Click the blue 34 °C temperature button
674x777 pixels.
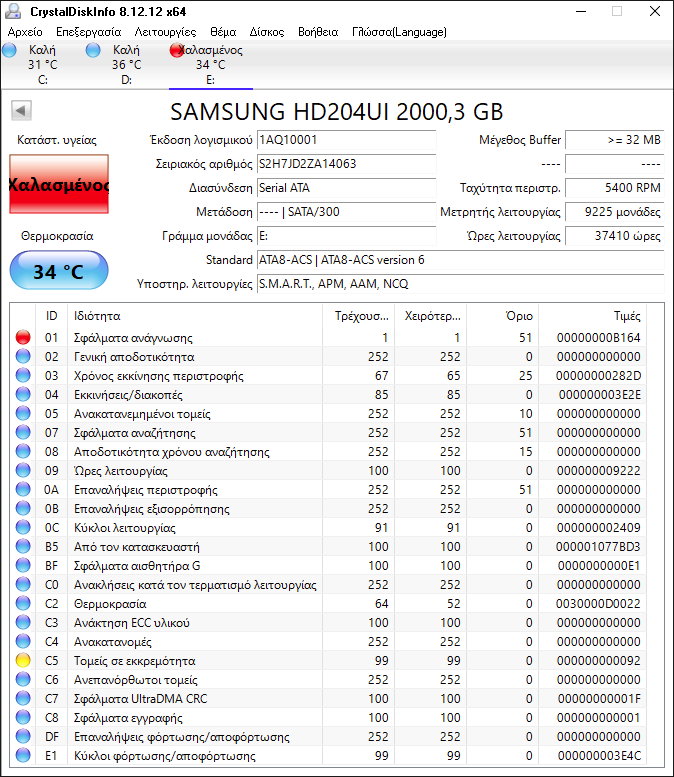(x=59, y=271)
